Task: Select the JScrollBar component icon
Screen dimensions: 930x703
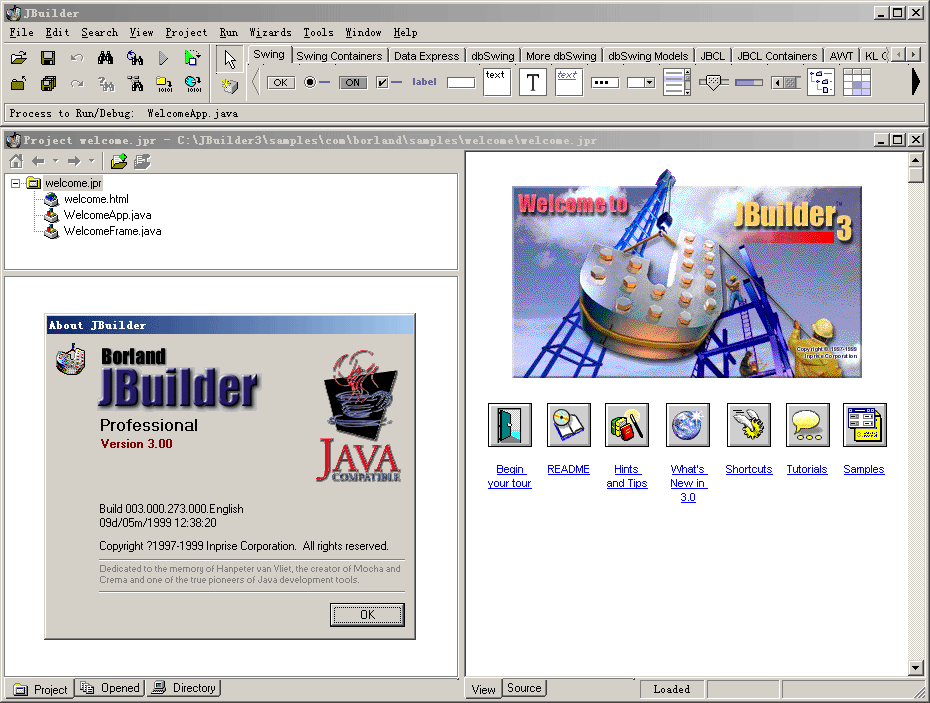Action: [785, 82]
